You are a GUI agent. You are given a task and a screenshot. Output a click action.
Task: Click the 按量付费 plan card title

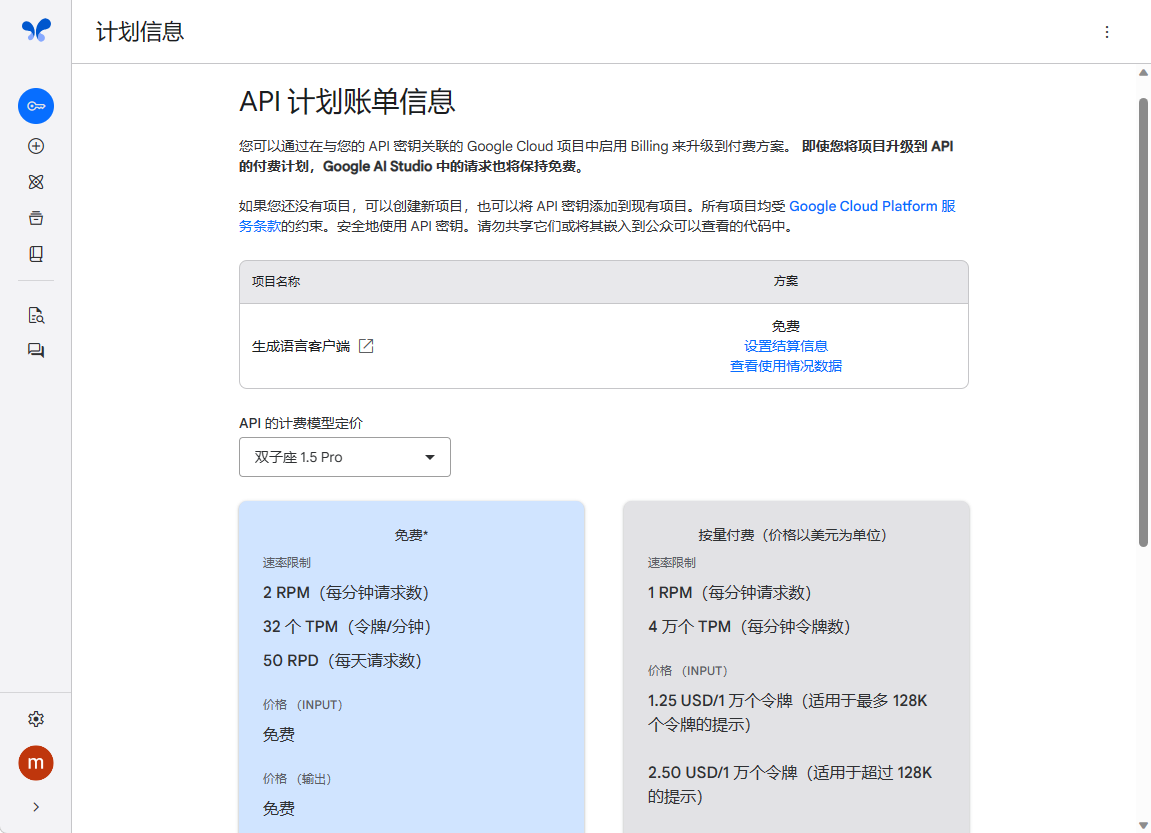(x=793, y=535)
